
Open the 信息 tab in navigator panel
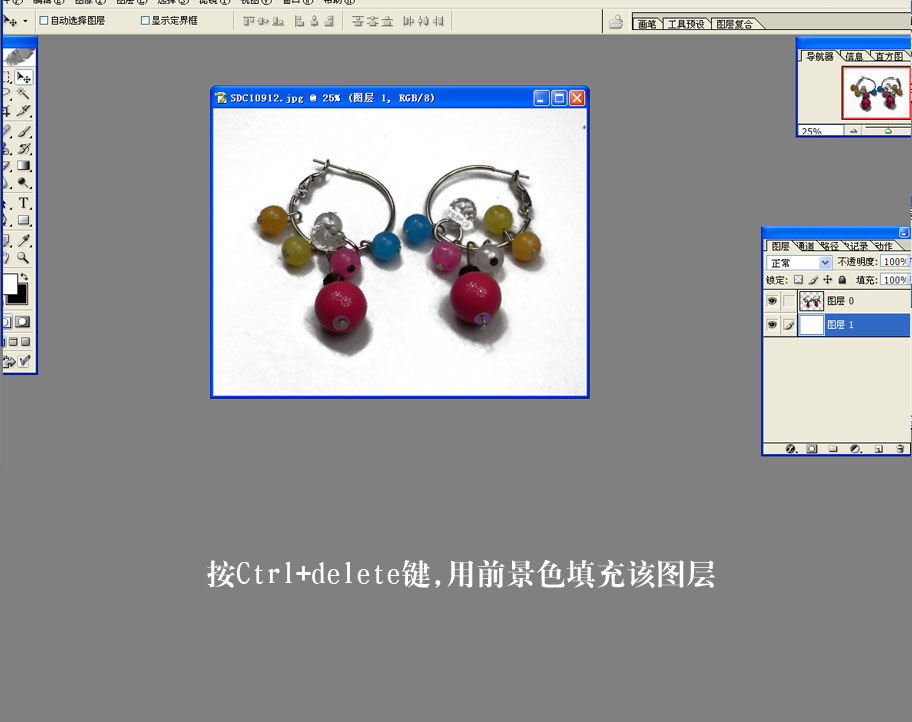(854, 56)
